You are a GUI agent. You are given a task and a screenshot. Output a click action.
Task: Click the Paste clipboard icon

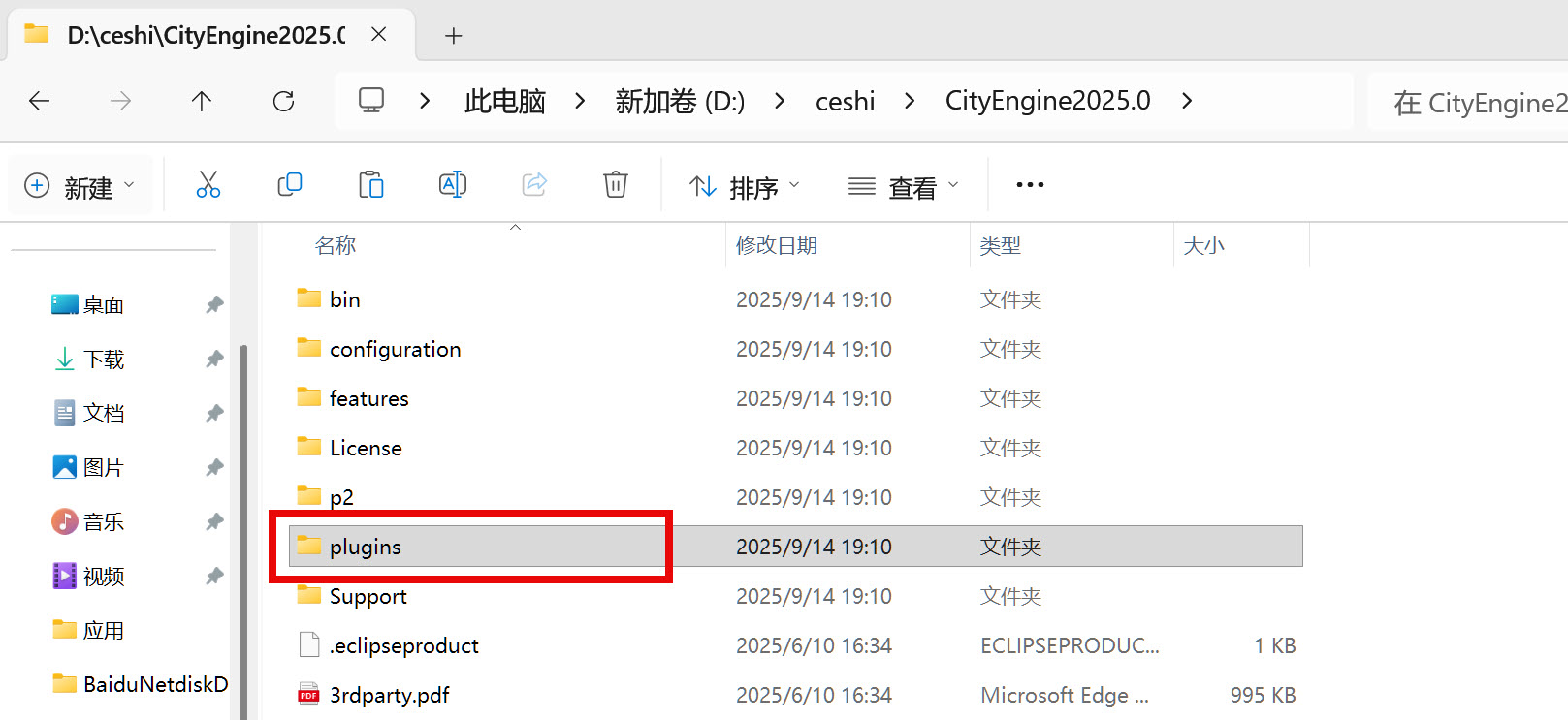pos(371,184)
